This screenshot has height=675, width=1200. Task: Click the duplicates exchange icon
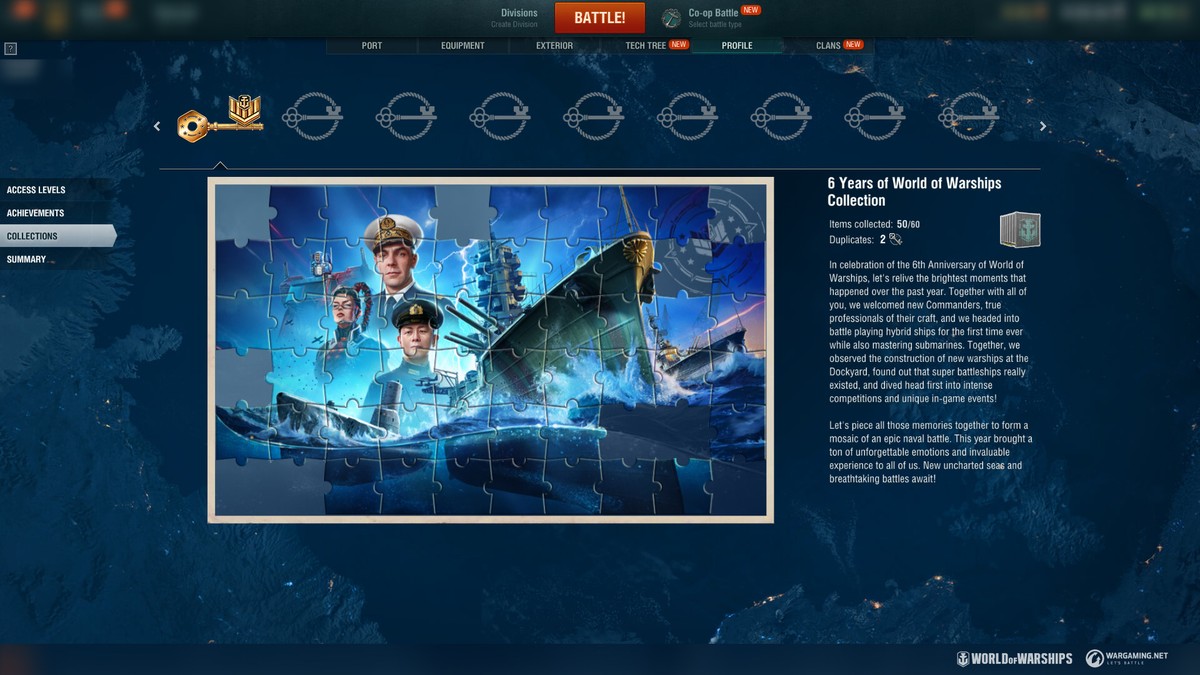point(896,239)
